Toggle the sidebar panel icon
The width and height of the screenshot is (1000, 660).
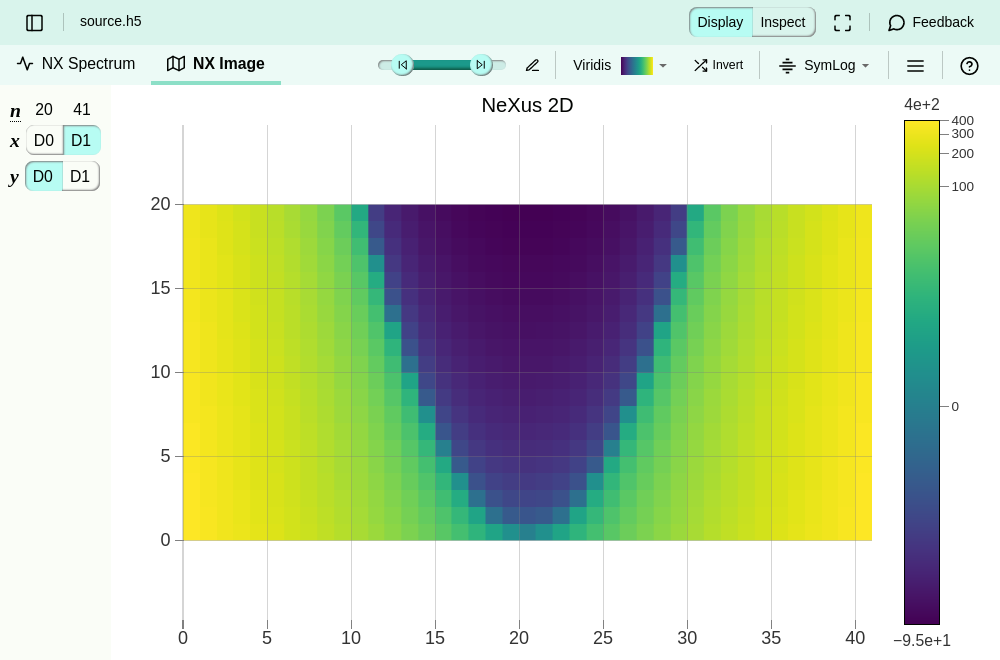point(34,23)
